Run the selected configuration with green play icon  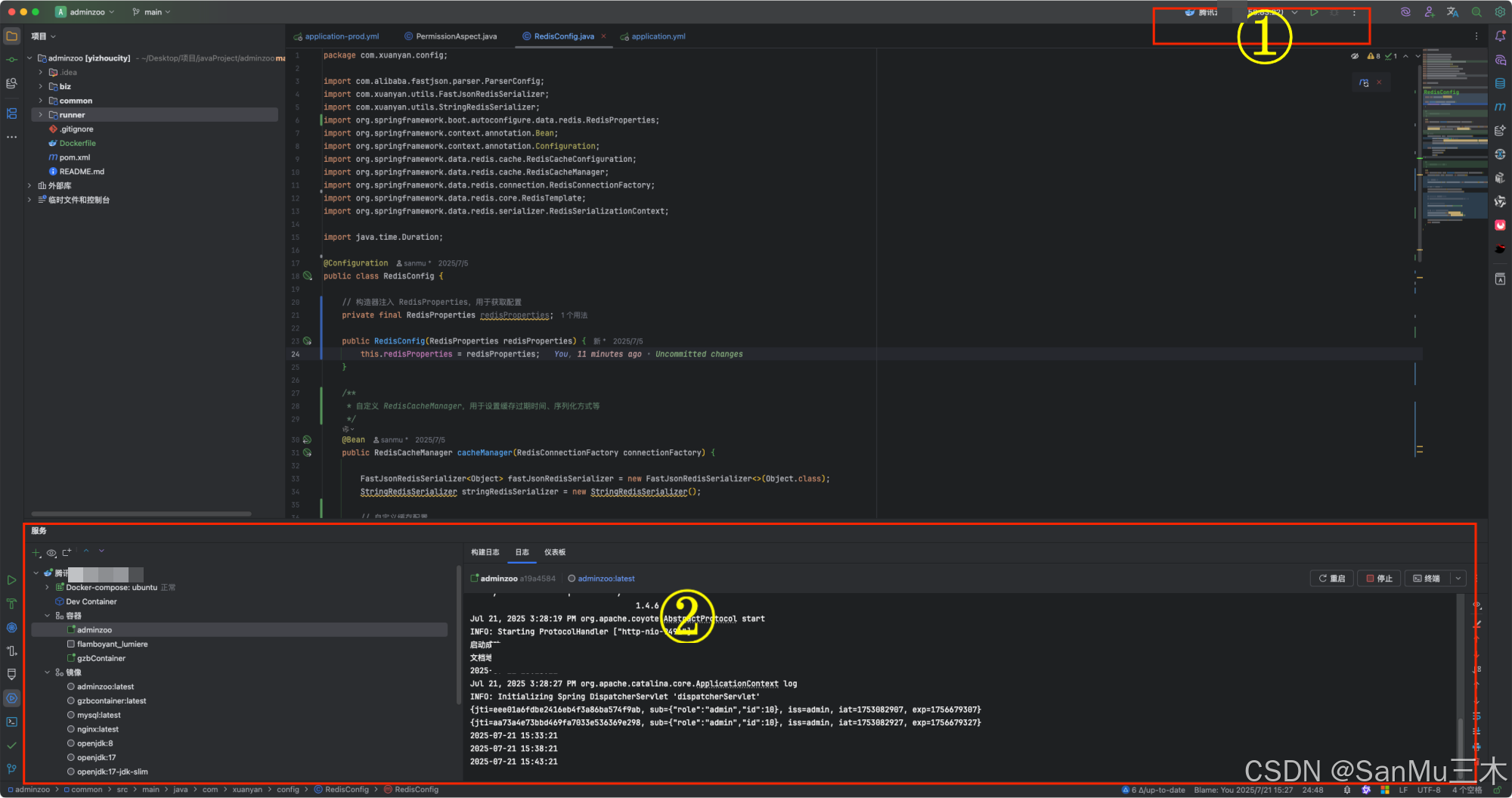[x=1314, y=12]
